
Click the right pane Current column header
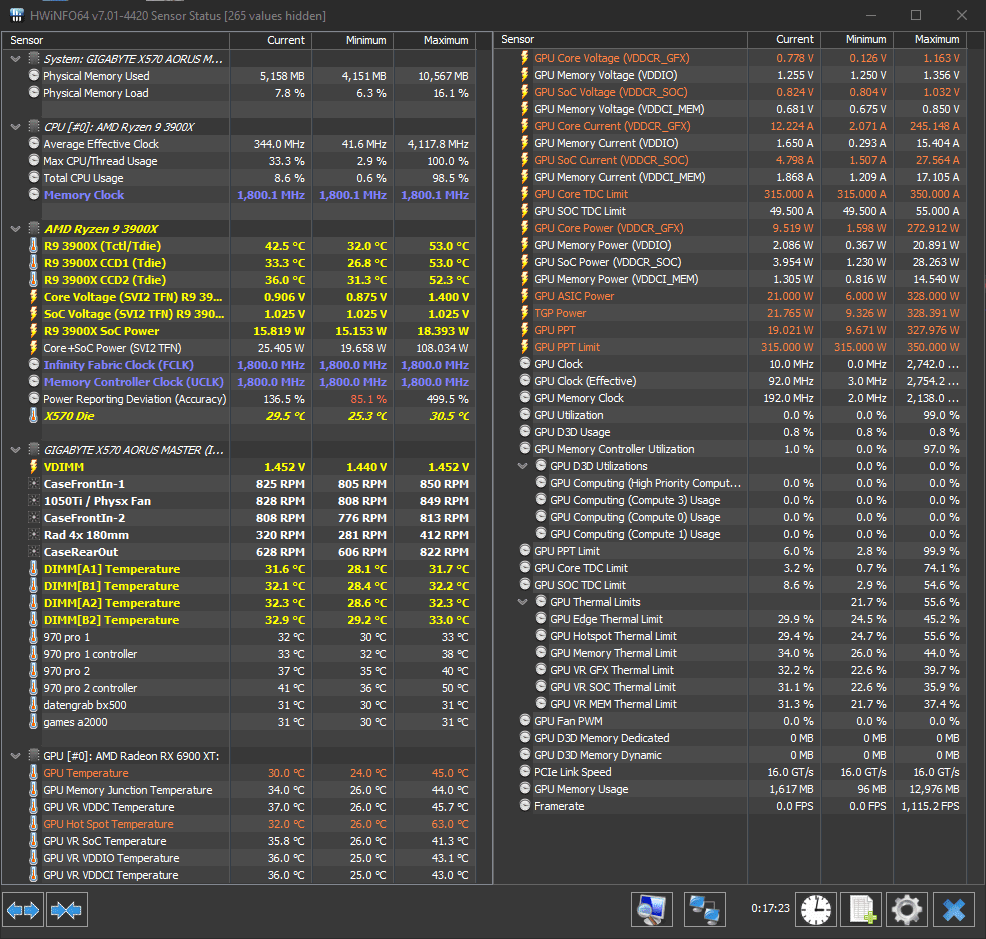pyautogui.click(x=784, y=40)
